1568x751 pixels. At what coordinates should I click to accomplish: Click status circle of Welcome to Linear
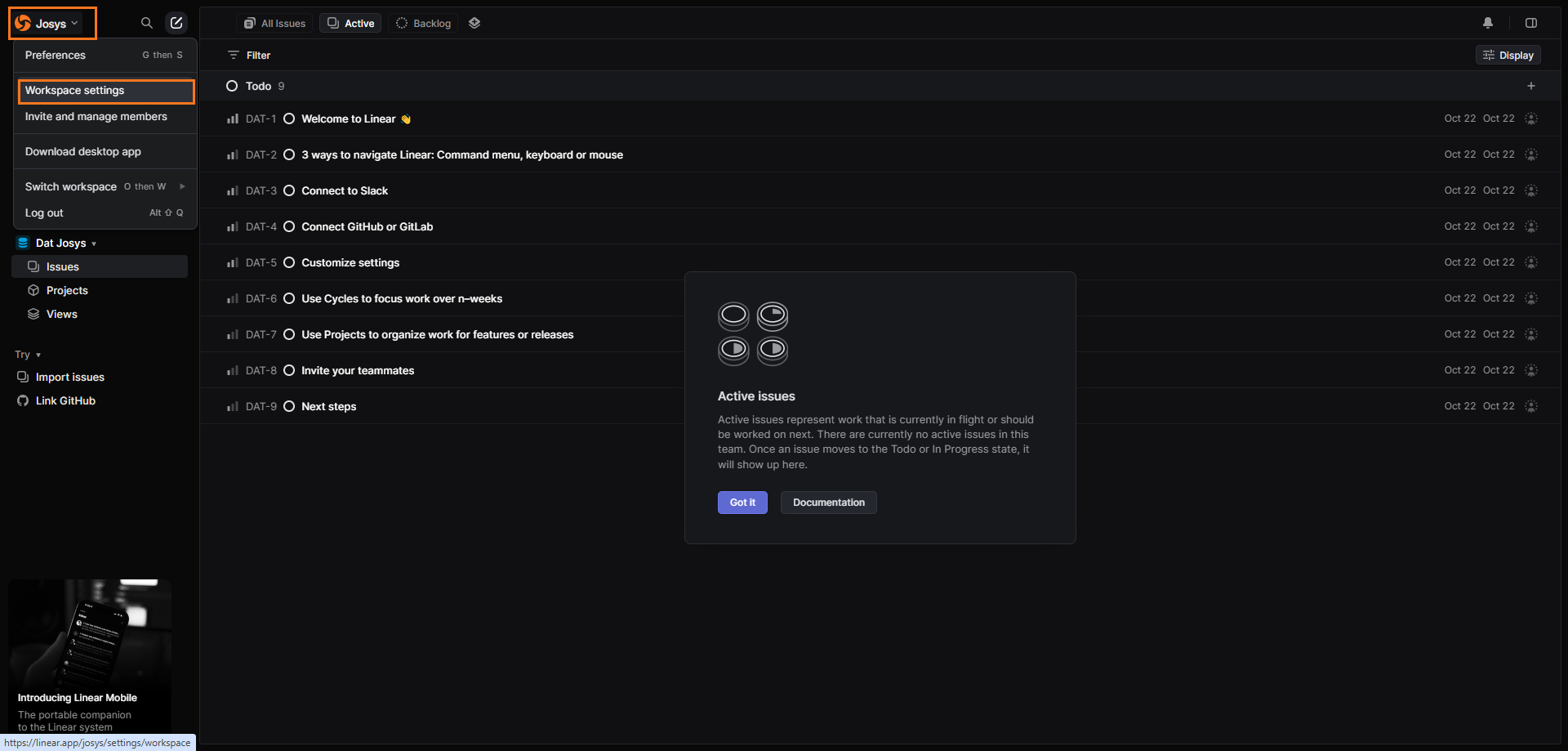click(289, 118)
